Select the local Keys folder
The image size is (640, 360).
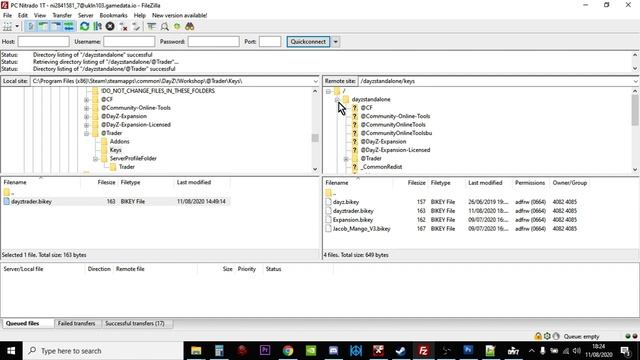pos(116,150)
